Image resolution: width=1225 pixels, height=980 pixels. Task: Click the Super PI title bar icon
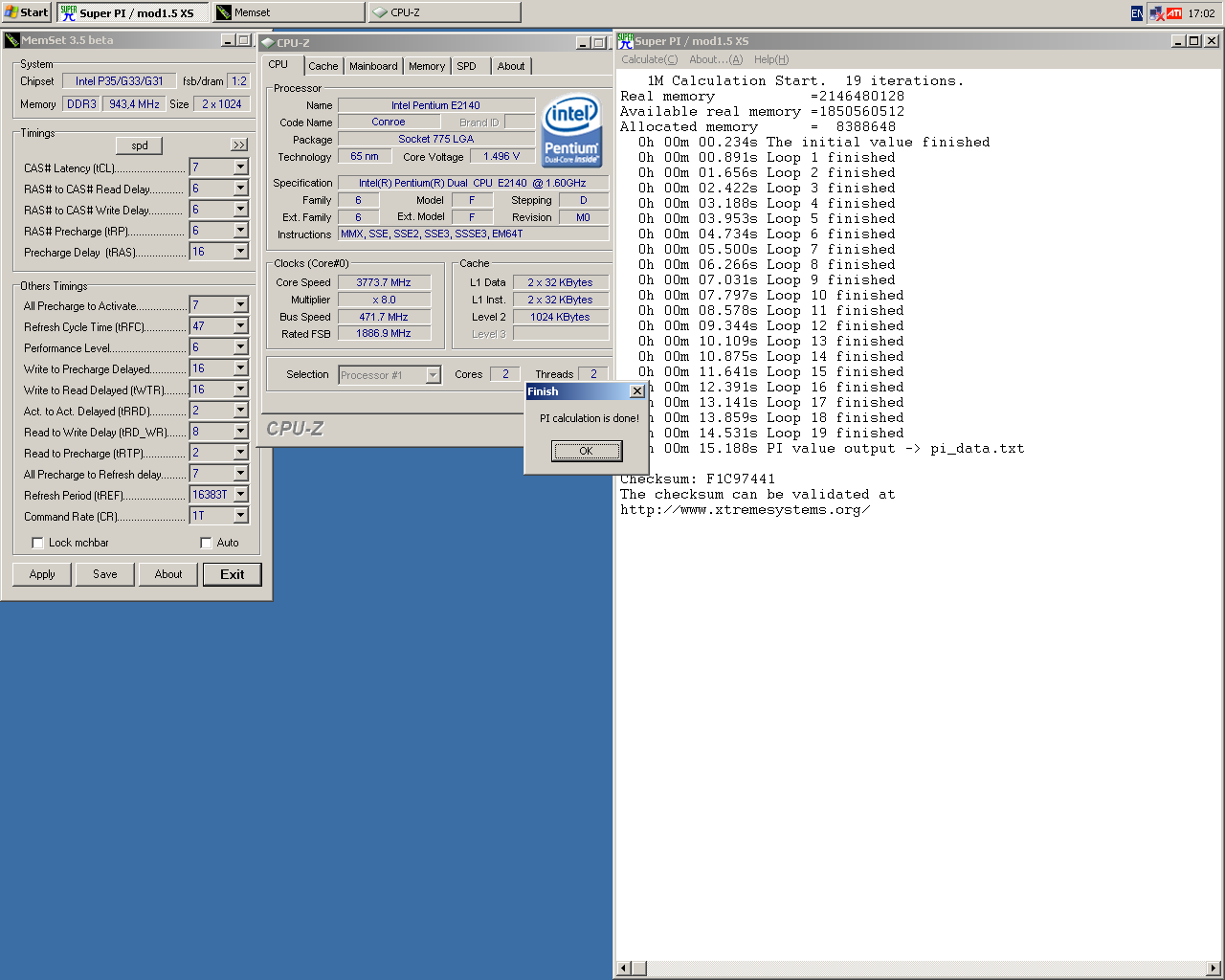click(x=625, y=40)
